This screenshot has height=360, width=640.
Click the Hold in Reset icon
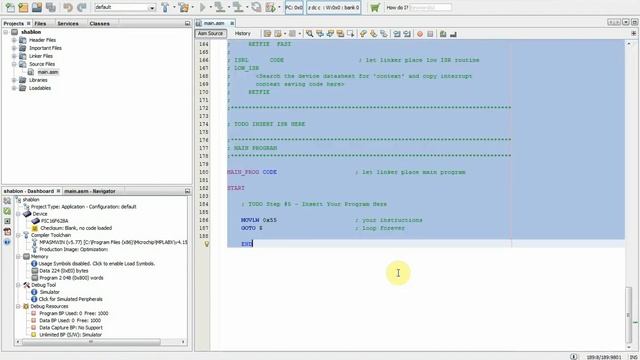click(256, 7)
